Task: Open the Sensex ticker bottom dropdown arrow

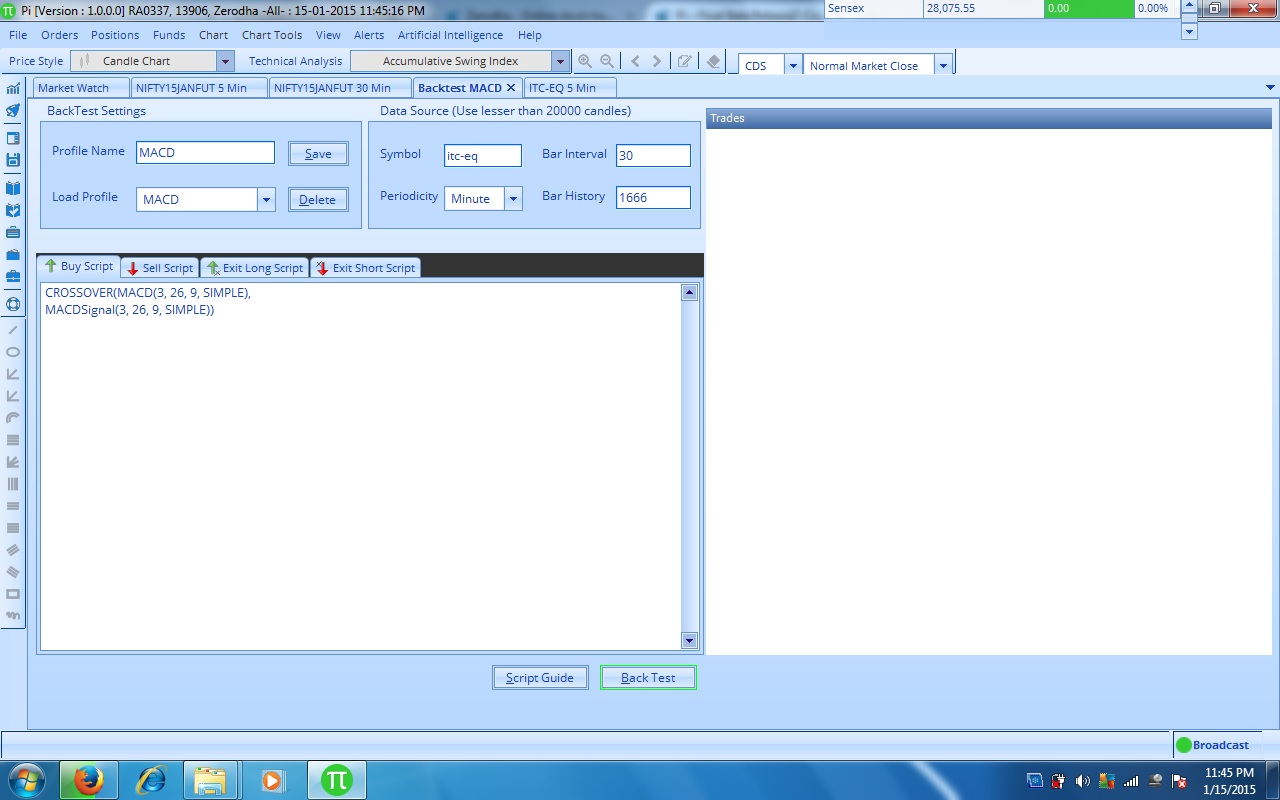Action: (x=1189, y=32)
